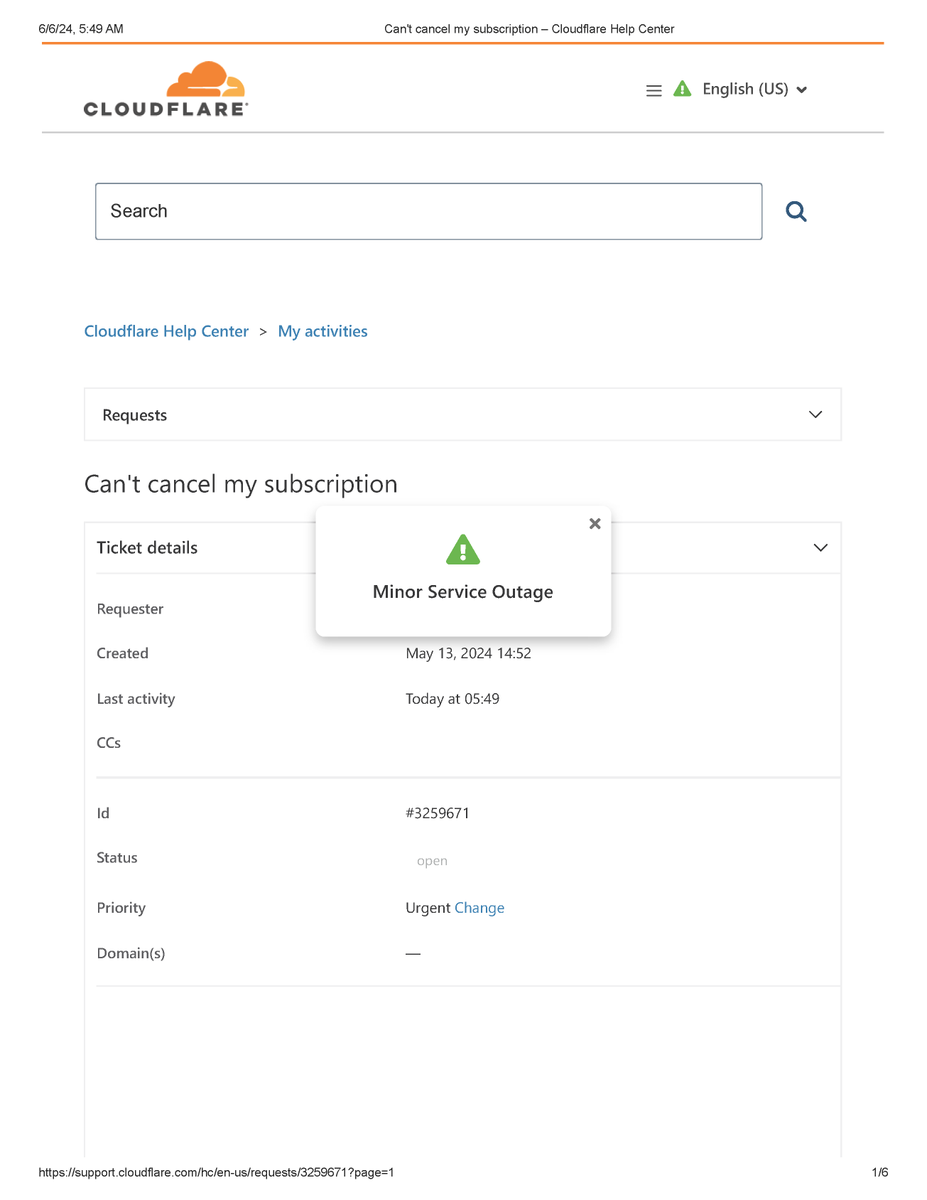Click the open status label
Image resolution: width=927 pixels, height=1200 pixels.
point(432,860)
